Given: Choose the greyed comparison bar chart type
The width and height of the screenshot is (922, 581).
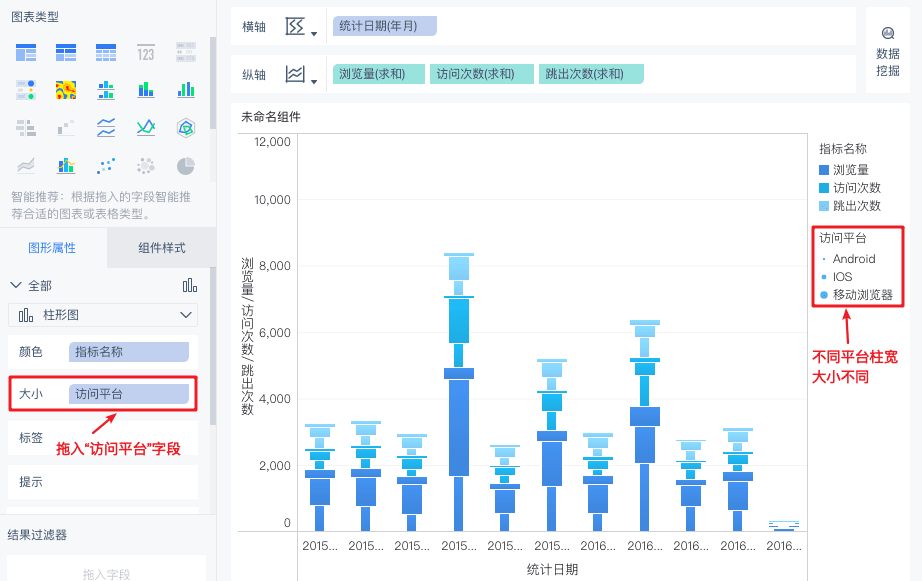Looking at the screenshot, I should click(x=26, y=128).
